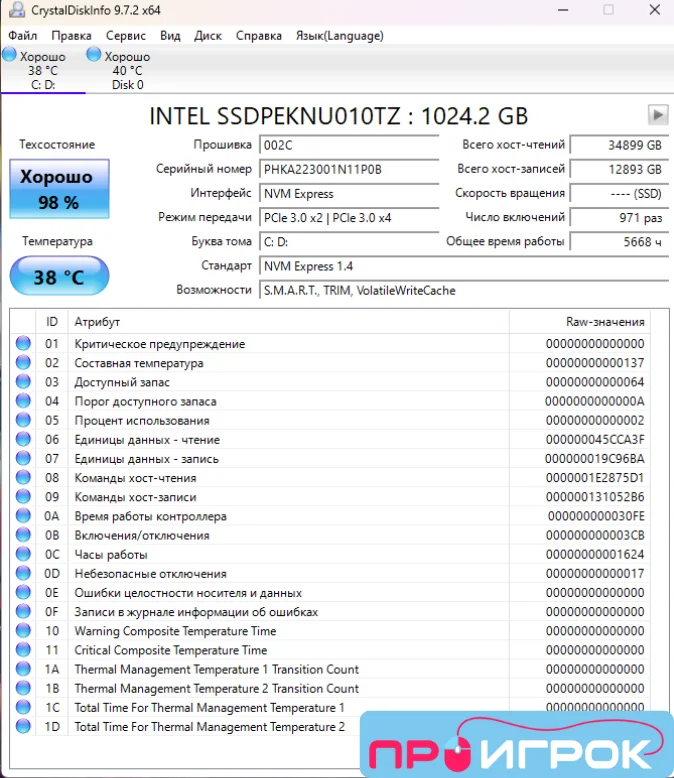Screen dimensions: 674x778
Task: Click the status orb for Critical Composite Temperature Time
Action: 23,650
